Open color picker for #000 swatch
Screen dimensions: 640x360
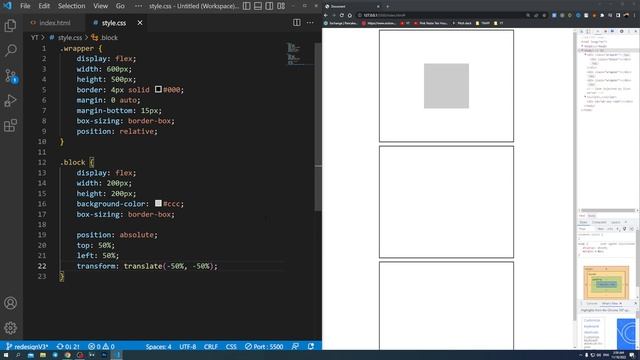coord(158,89)
